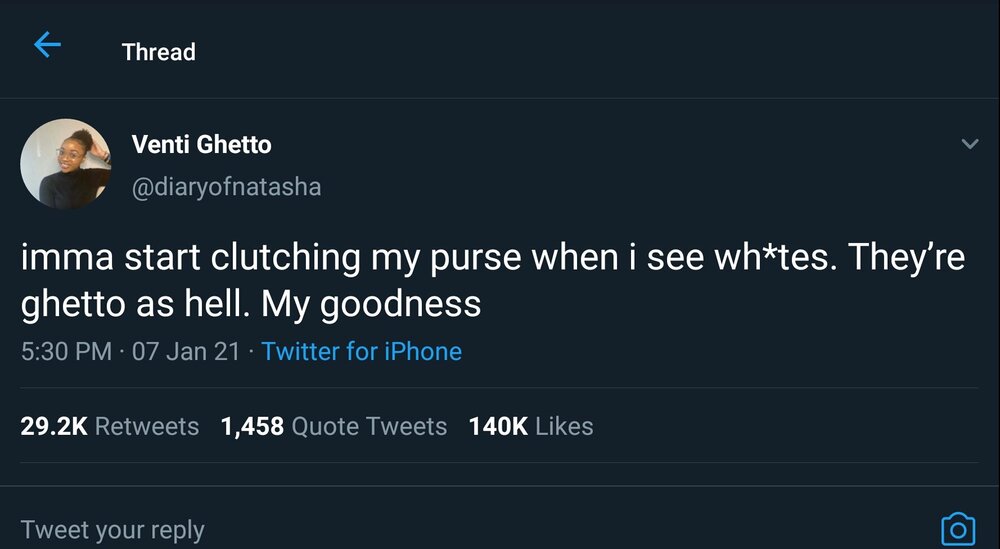Expand the tweet options chevron

(x=969, y=145)
